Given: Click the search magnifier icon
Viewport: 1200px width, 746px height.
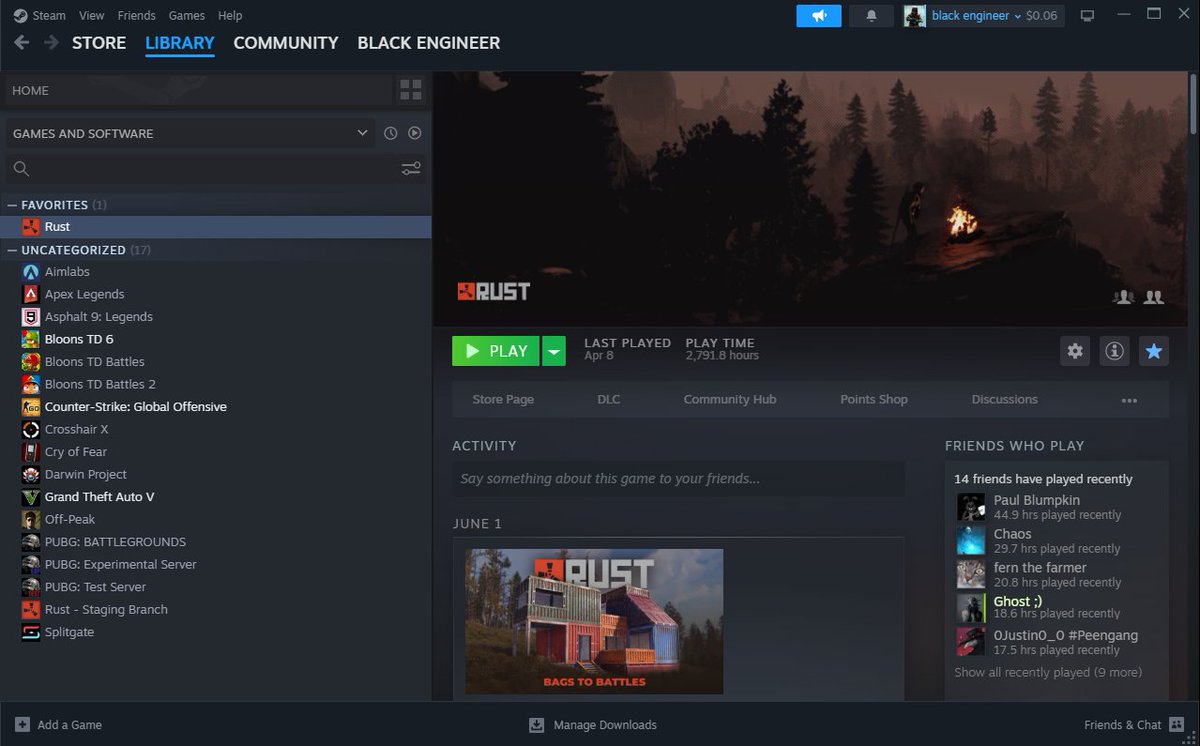Looking at the screenshot, I should [x=21, y=168].
